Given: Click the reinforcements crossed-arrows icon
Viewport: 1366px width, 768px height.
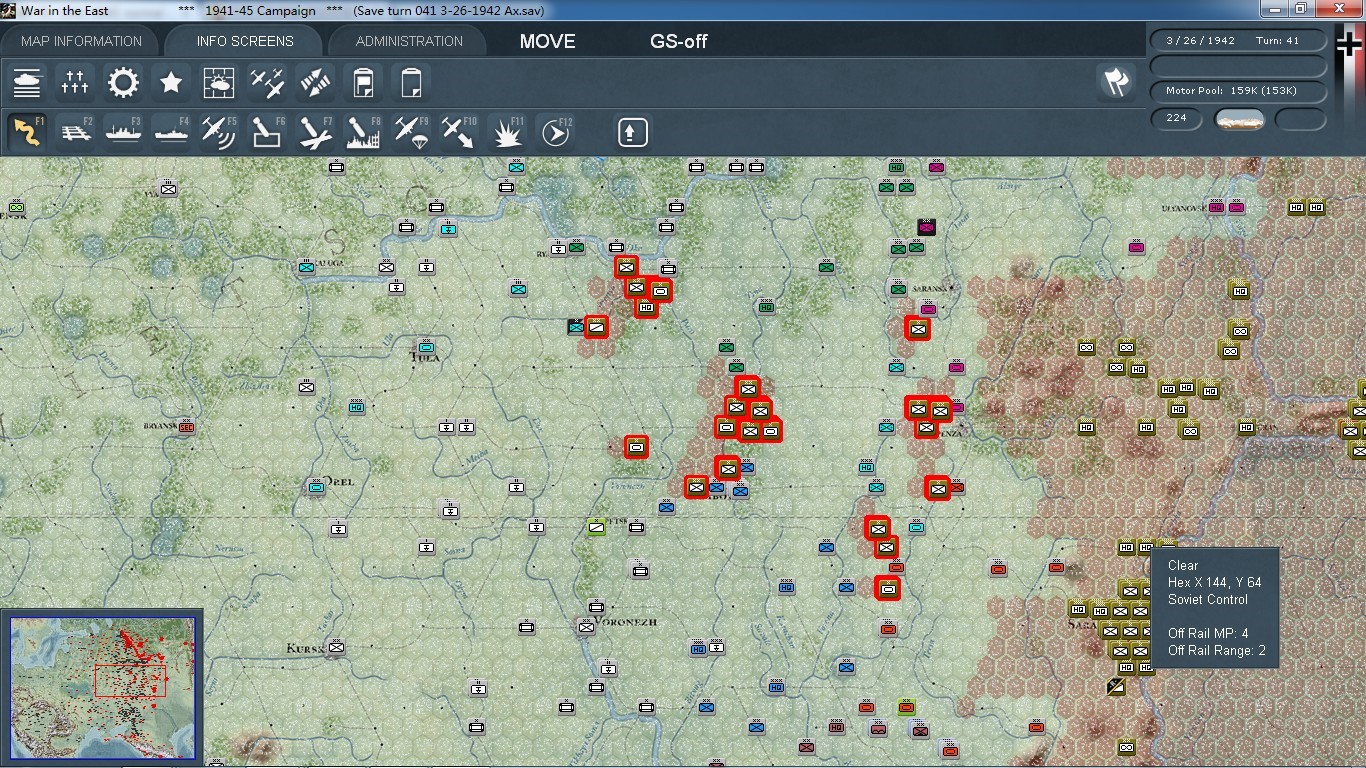Looking at the screenshot, I should click(315, 83).
